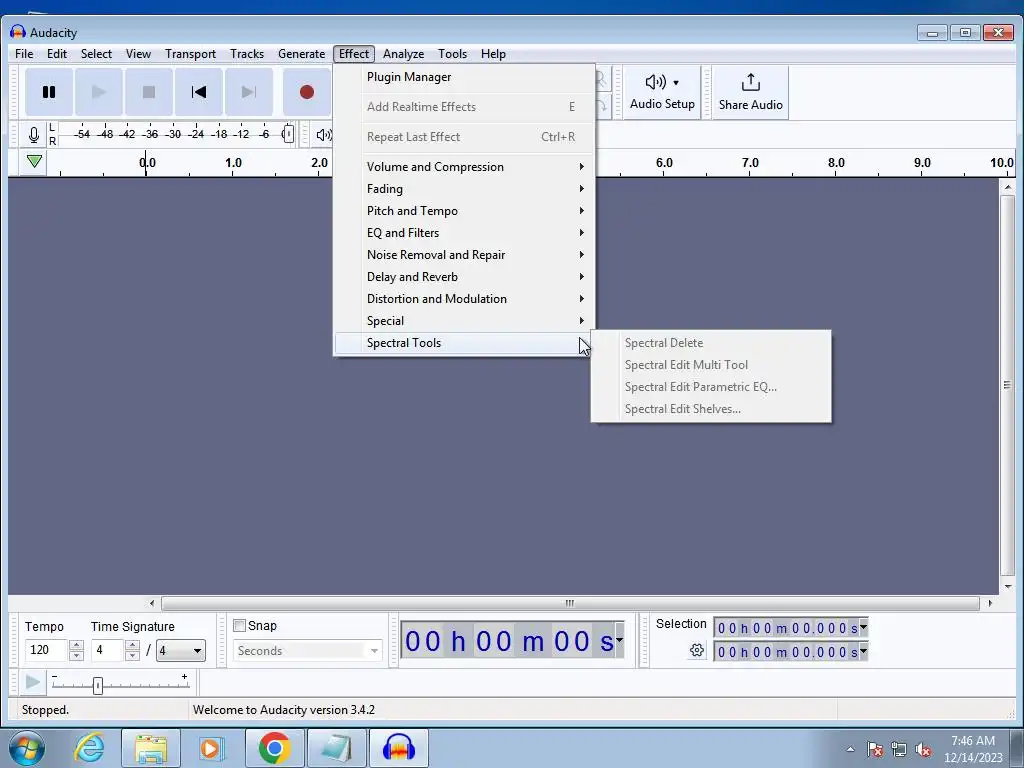Expand the Fading submenu

point(464,189)
